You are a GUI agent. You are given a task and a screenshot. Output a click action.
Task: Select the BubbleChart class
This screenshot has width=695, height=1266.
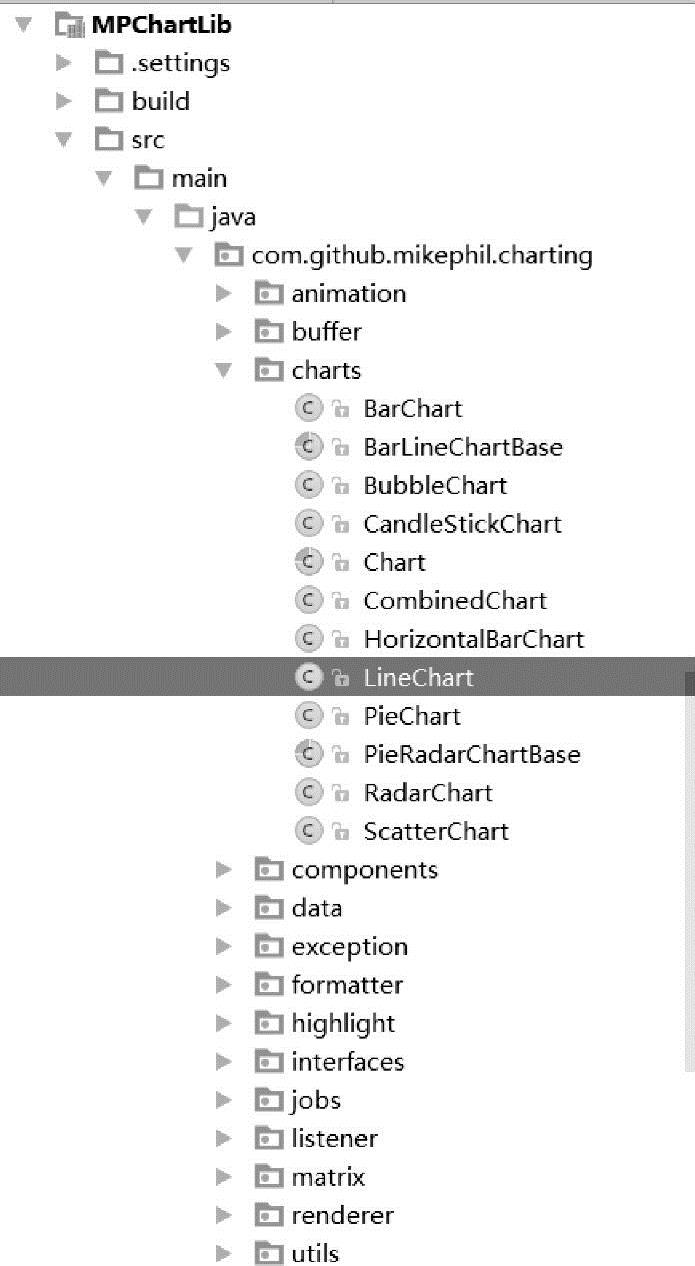(435, 485)
